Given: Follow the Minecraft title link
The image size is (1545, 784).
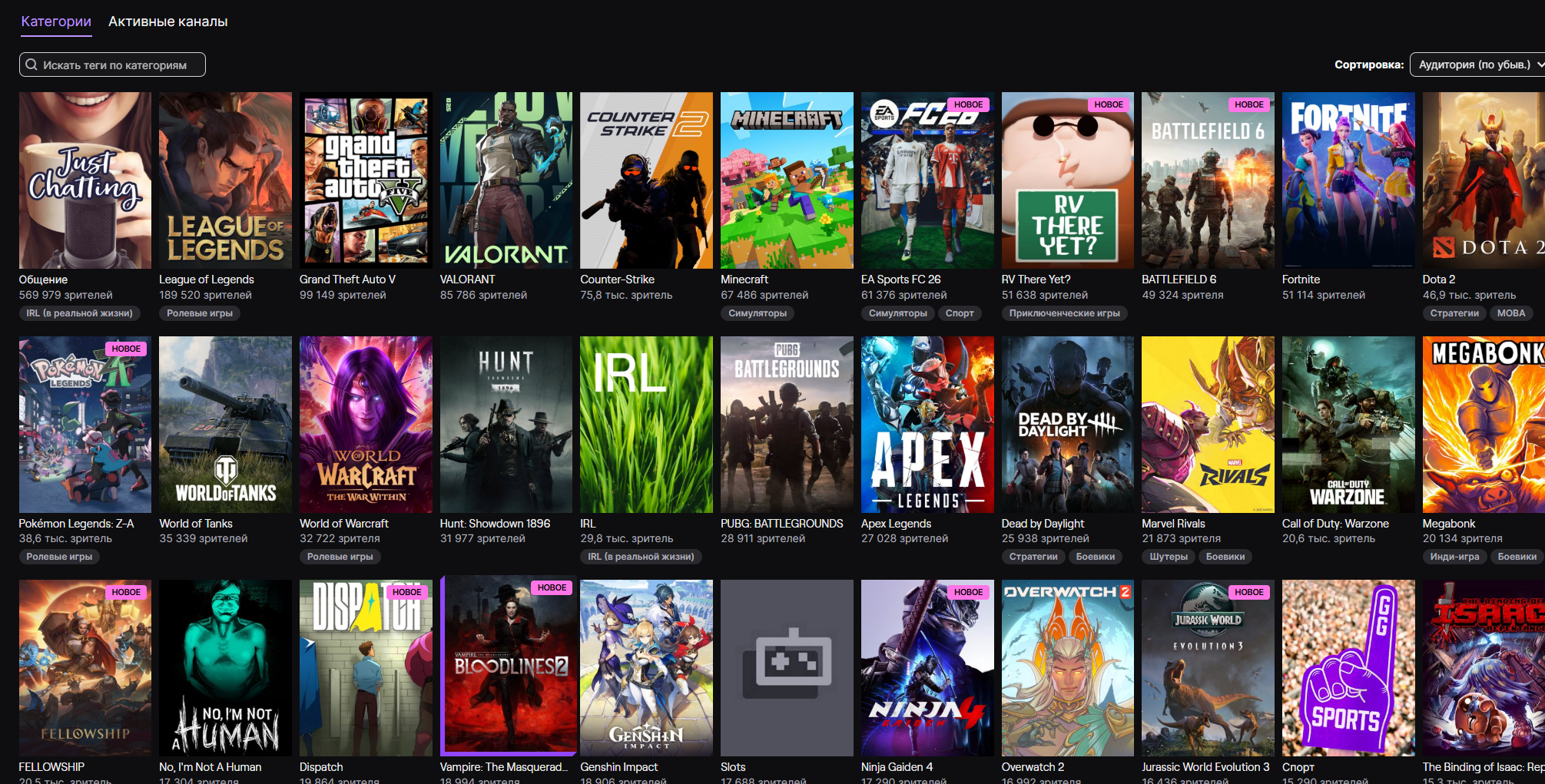Looking at the screenshot, I should point(744,280).
